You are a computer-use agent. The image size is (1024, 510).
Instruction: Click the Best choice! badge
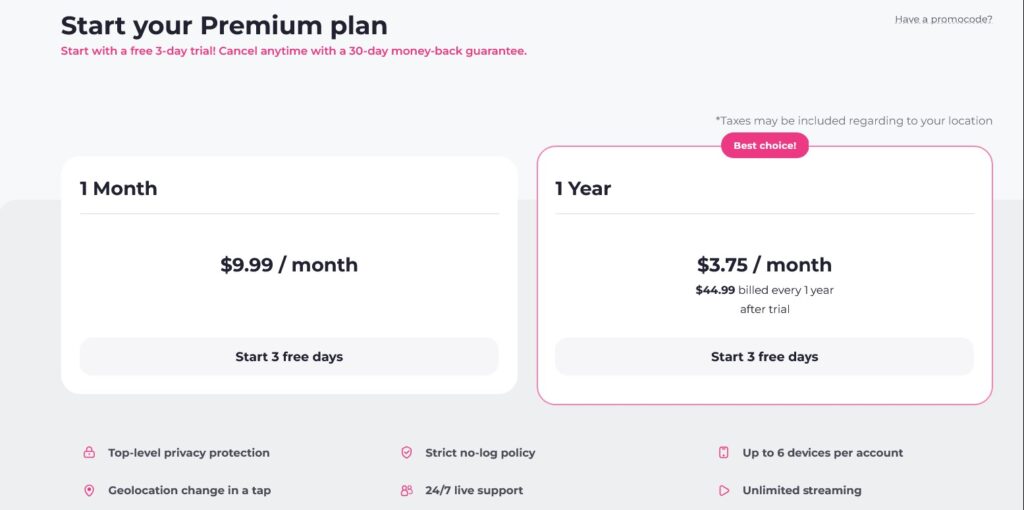click(x=765, y=146)
